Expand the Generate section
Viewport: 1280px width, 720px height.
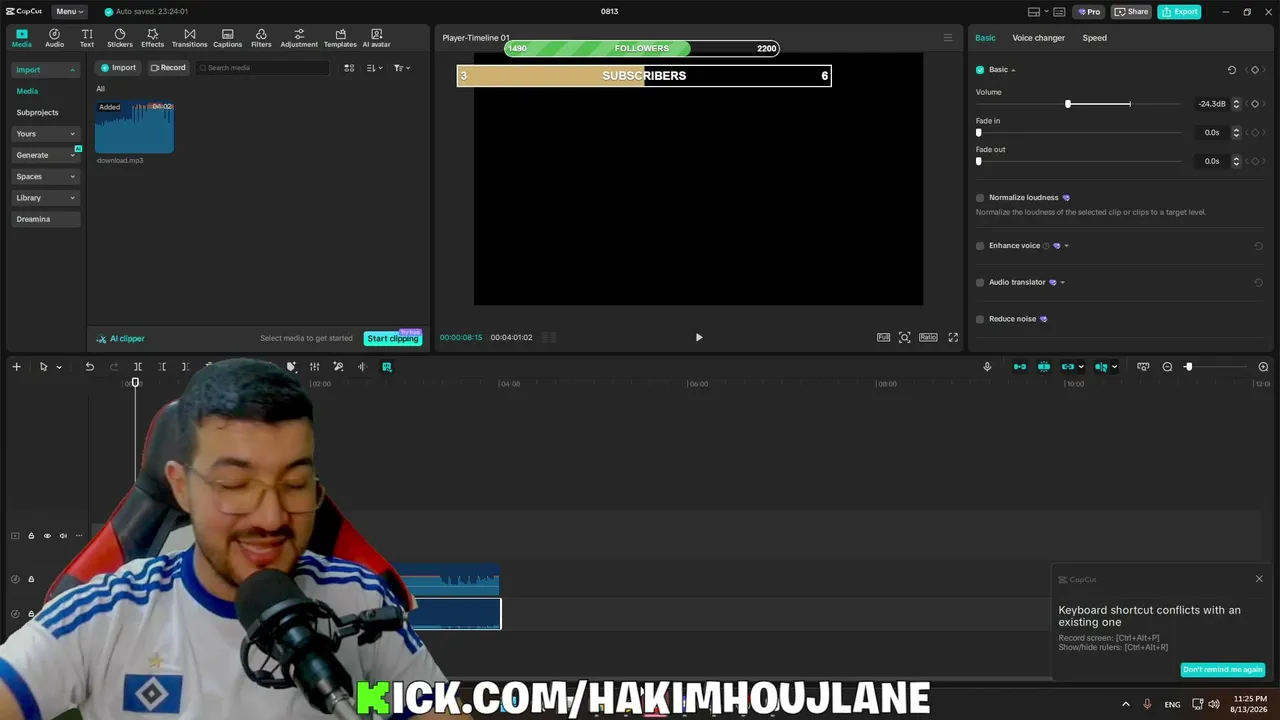tap(46, 155)
